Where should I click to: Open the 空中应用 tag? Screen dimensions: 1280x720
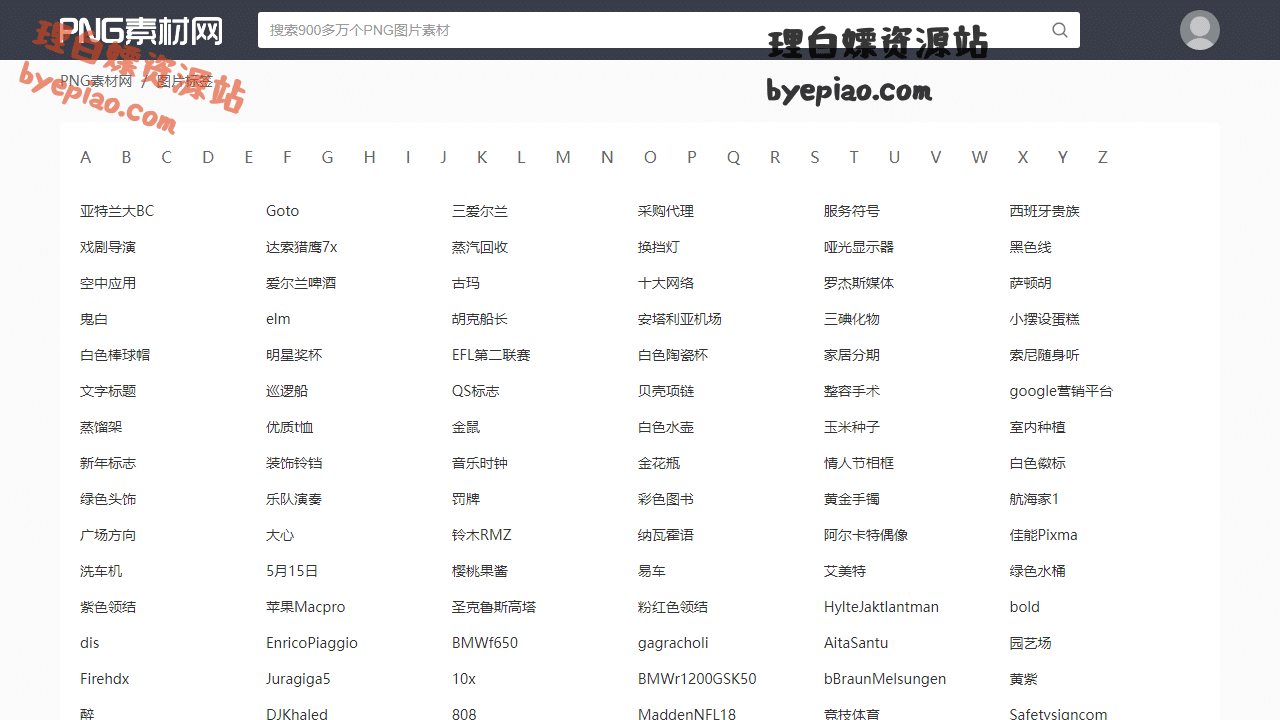[108, 283]
